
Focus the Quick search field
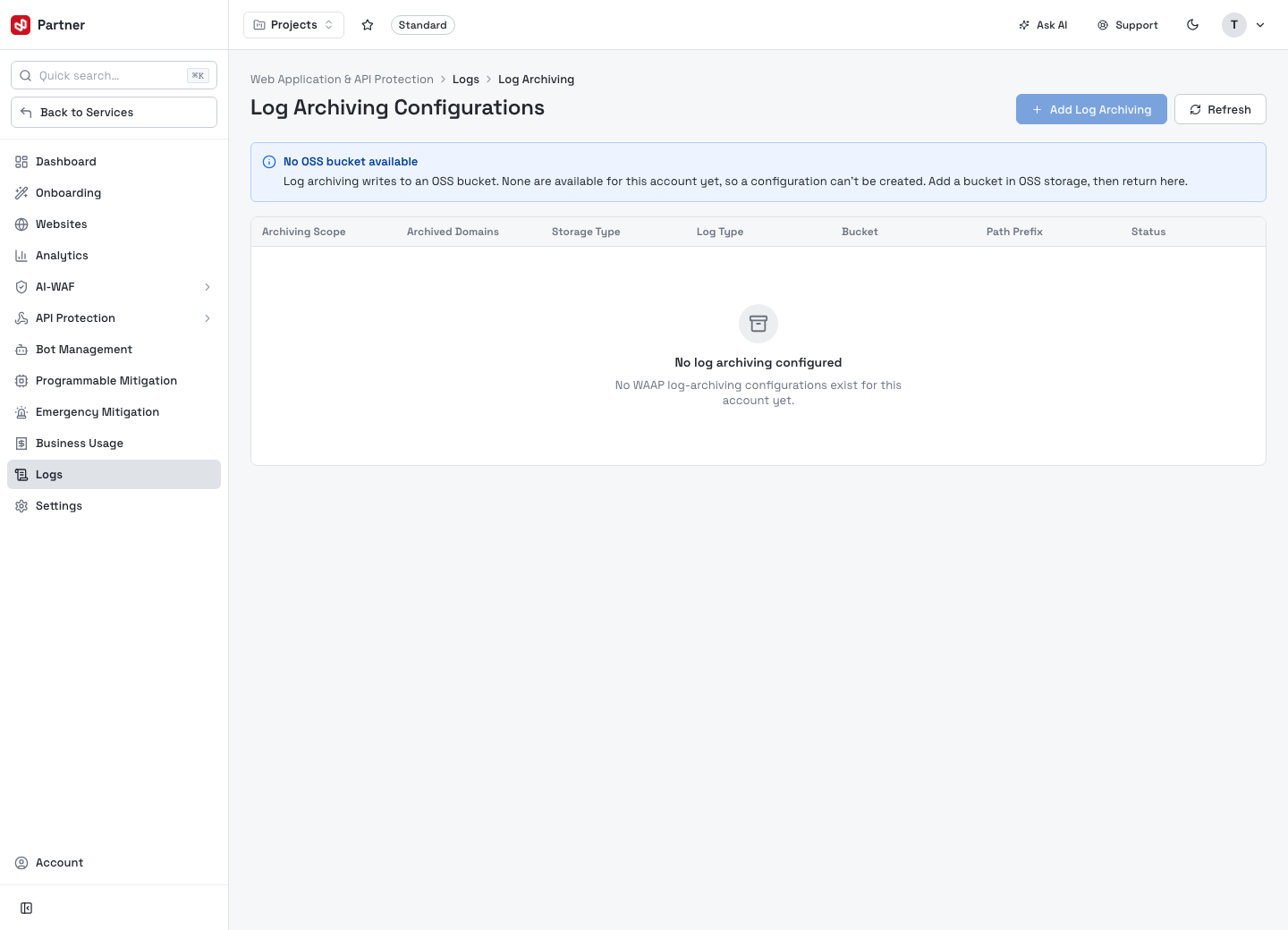[114, 75]
